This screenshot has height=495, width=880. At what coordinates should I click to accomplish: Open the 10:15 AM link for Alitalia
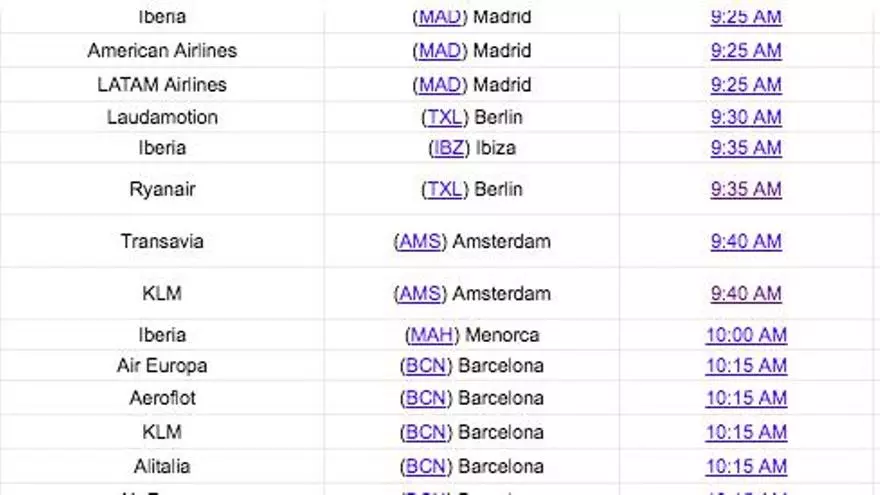coord(746,466)
